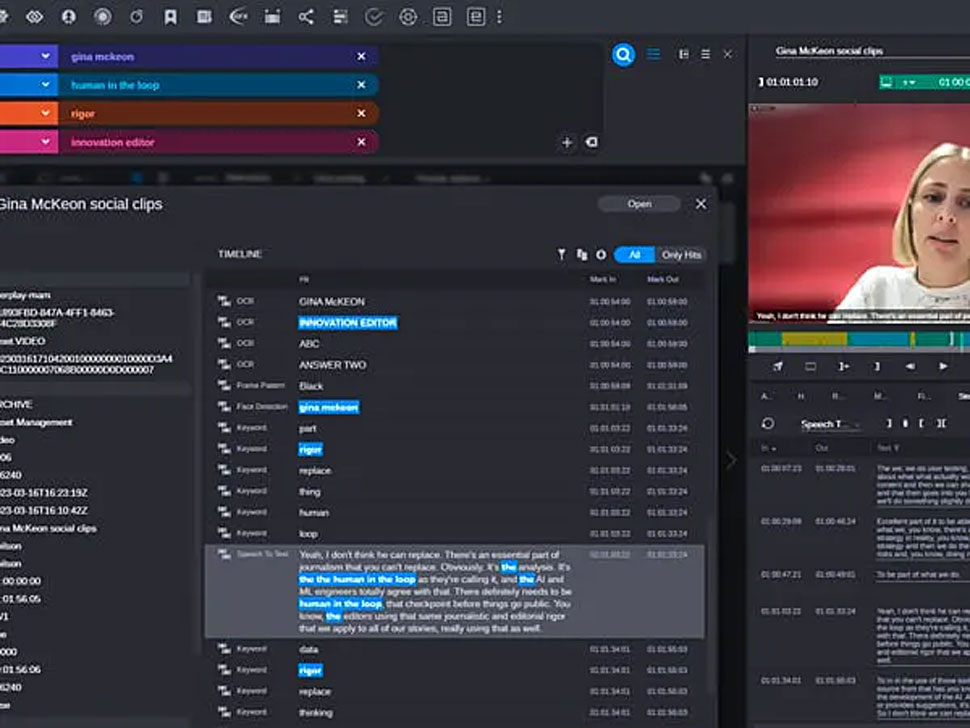This screenshot has height=728, width=970.
Task: Select the highlighted INNOVATION EDITOR OCR row
Action: [x=456, y=322]
